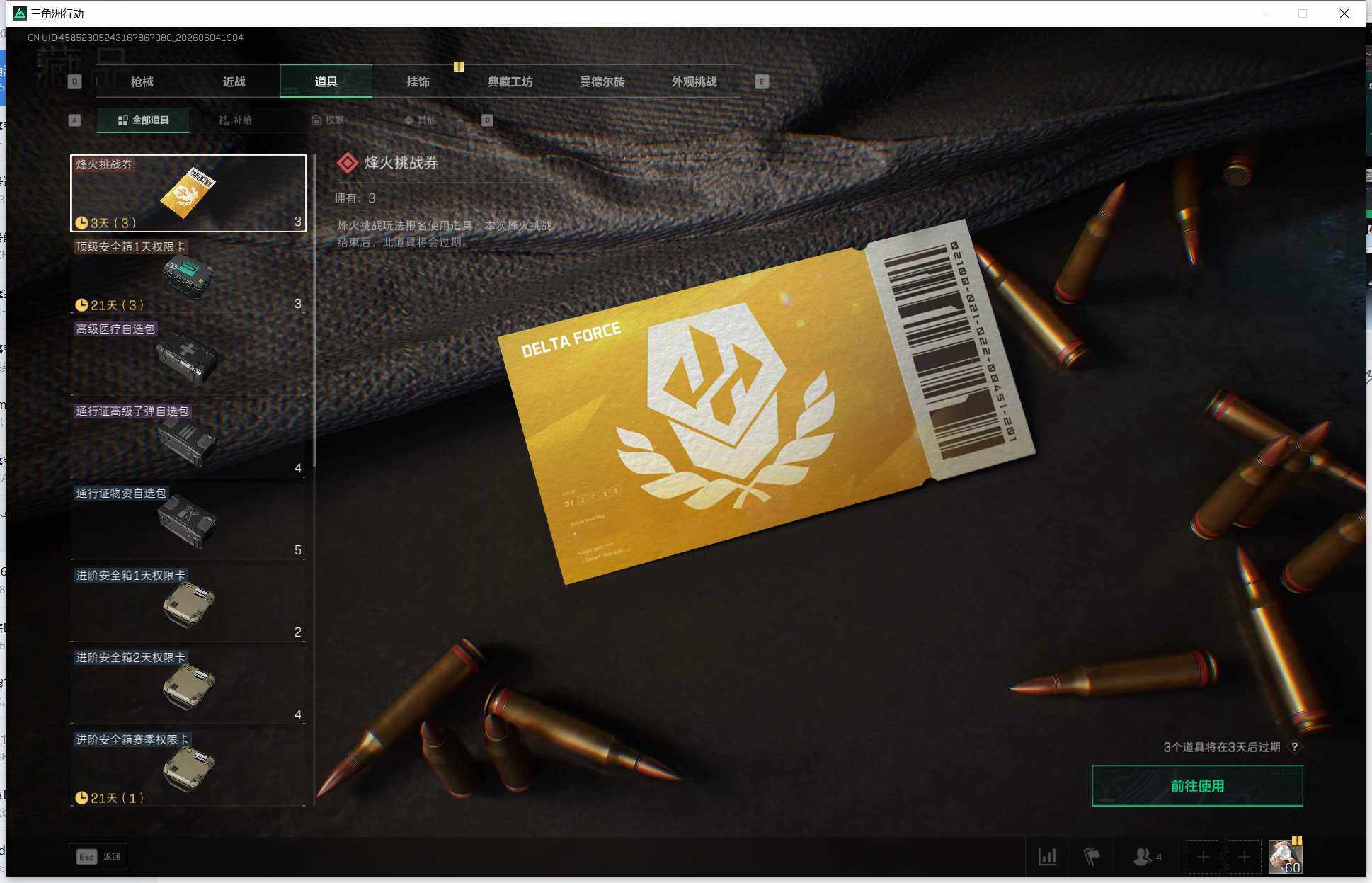This screenshot has height=883, width=1372.
Task: Select the 进阶安全箱赛季权限卡 item
Action: (188, 768)
